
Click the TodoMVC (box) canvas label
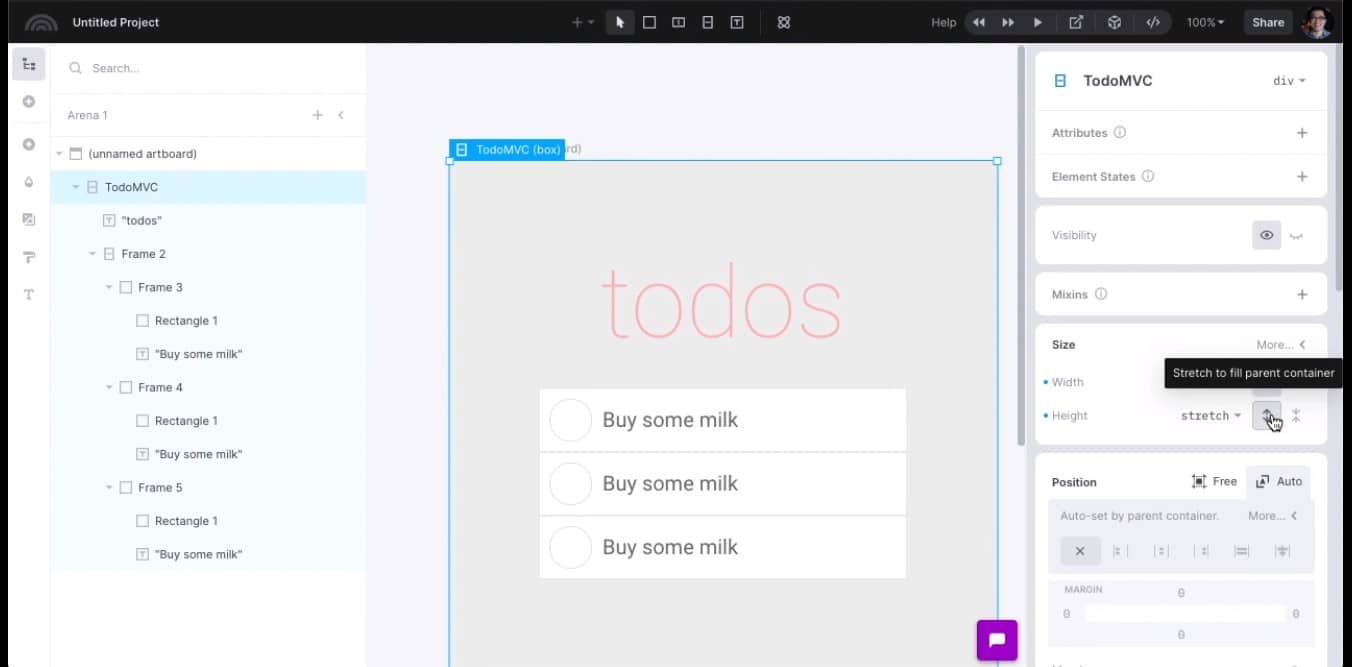pos(507,149)
